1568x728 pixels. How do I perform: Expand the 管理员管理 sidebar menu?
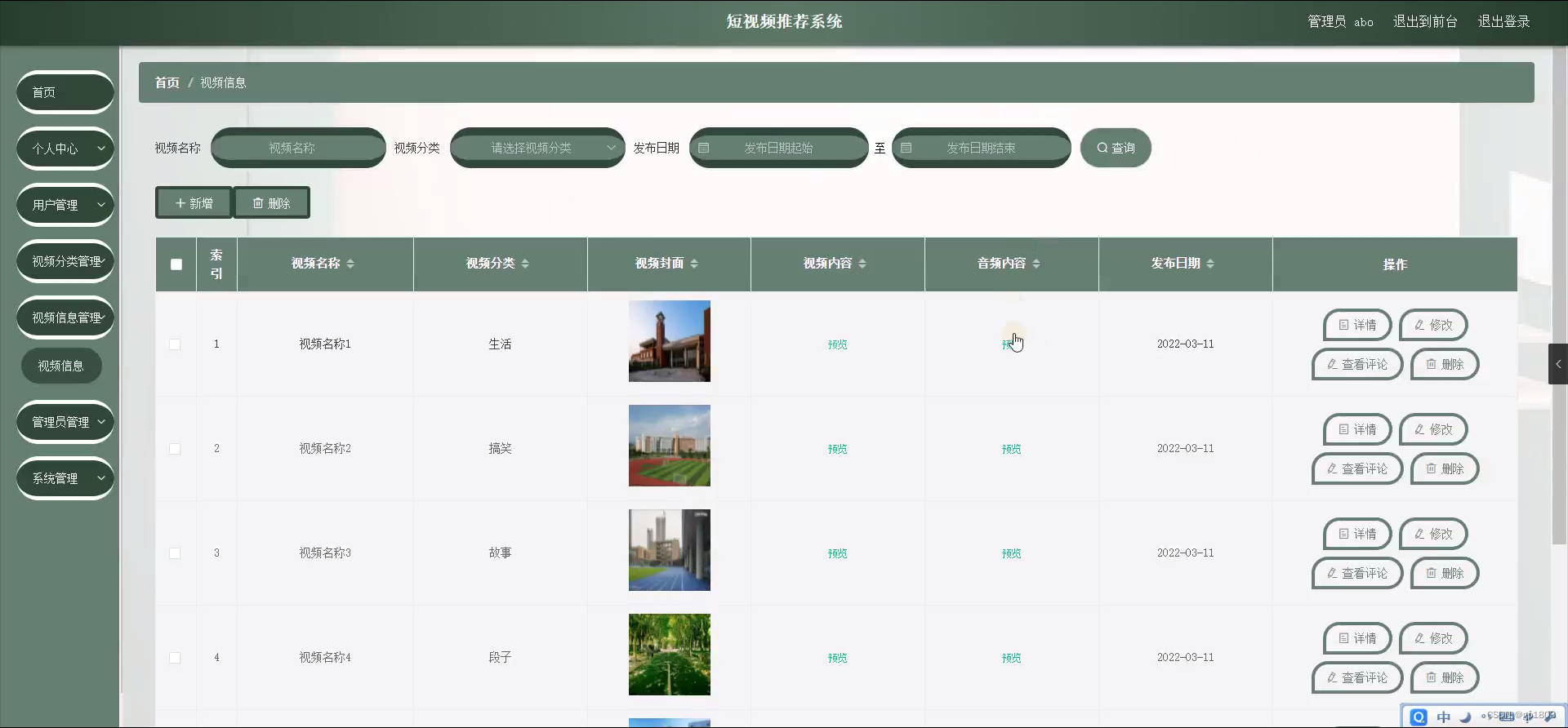click(65, 422)
